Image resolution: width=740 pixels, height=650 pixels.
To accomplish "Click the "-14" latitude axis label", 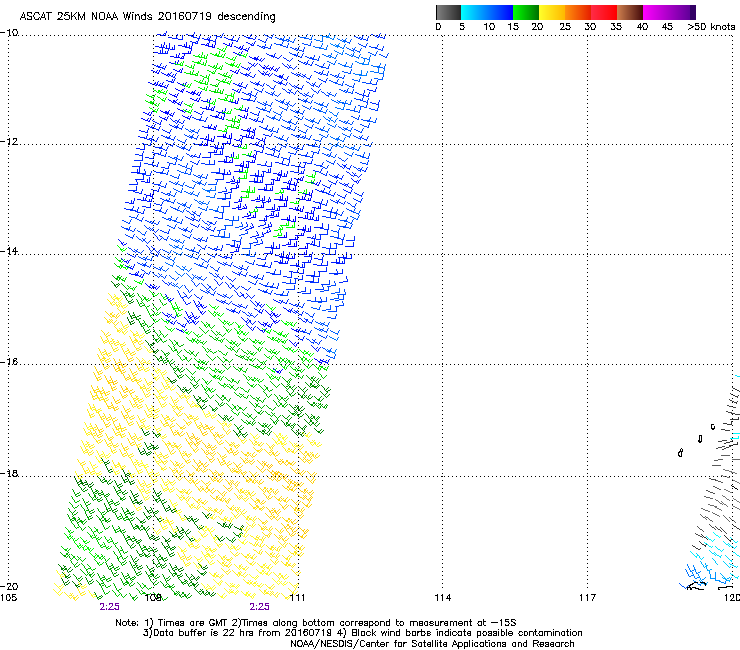I will point(9,251).
